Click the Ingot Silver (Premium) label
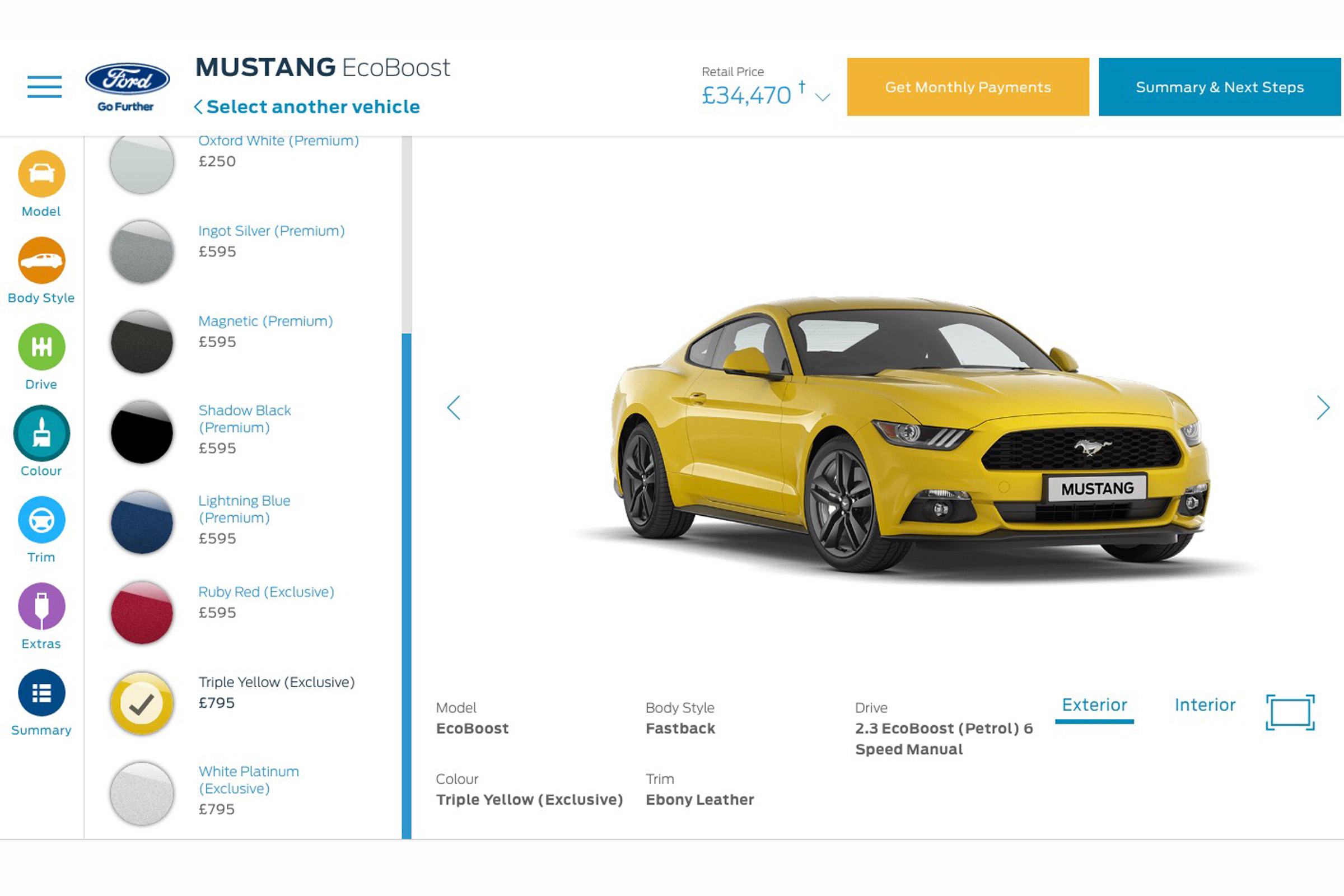 coord(272,231)
